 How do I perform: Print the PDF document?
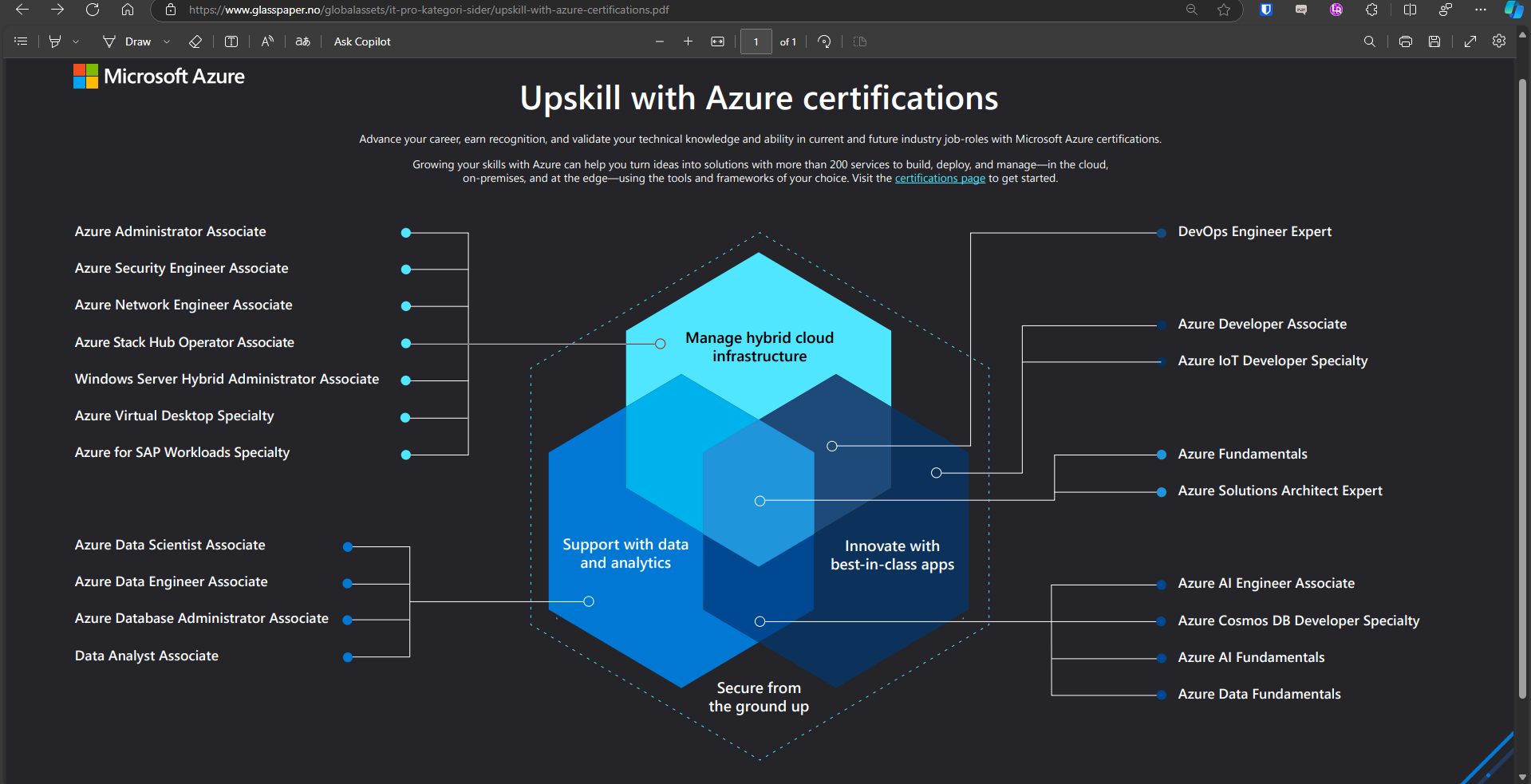tap(1406, 41)
